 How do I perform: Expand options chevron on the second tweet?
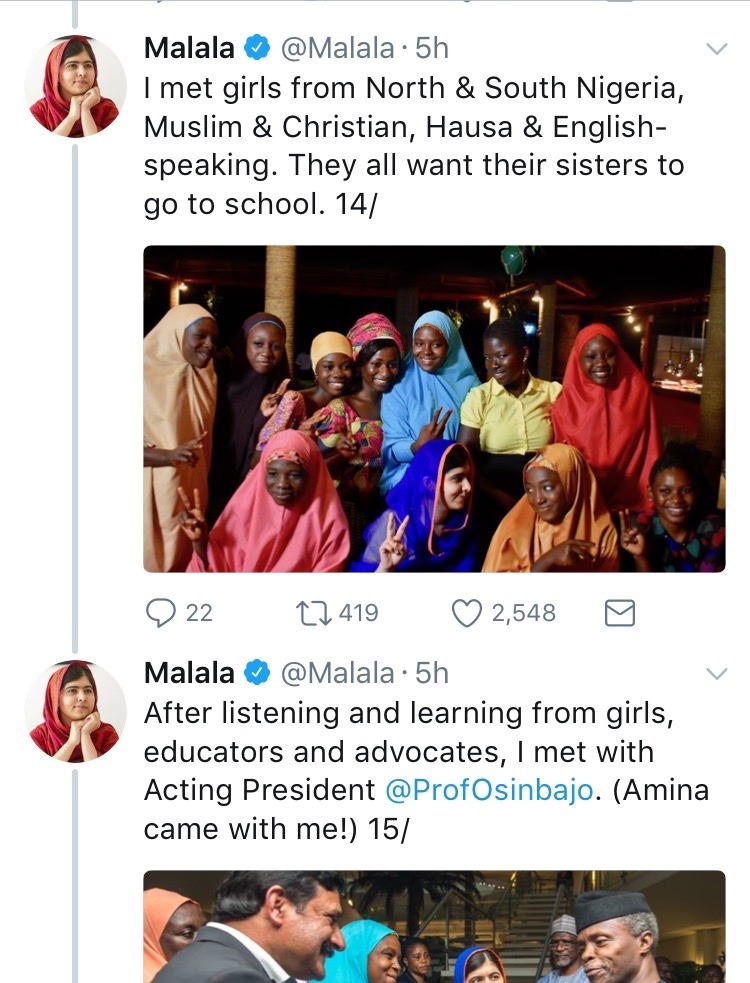click(x=717, y=674)
